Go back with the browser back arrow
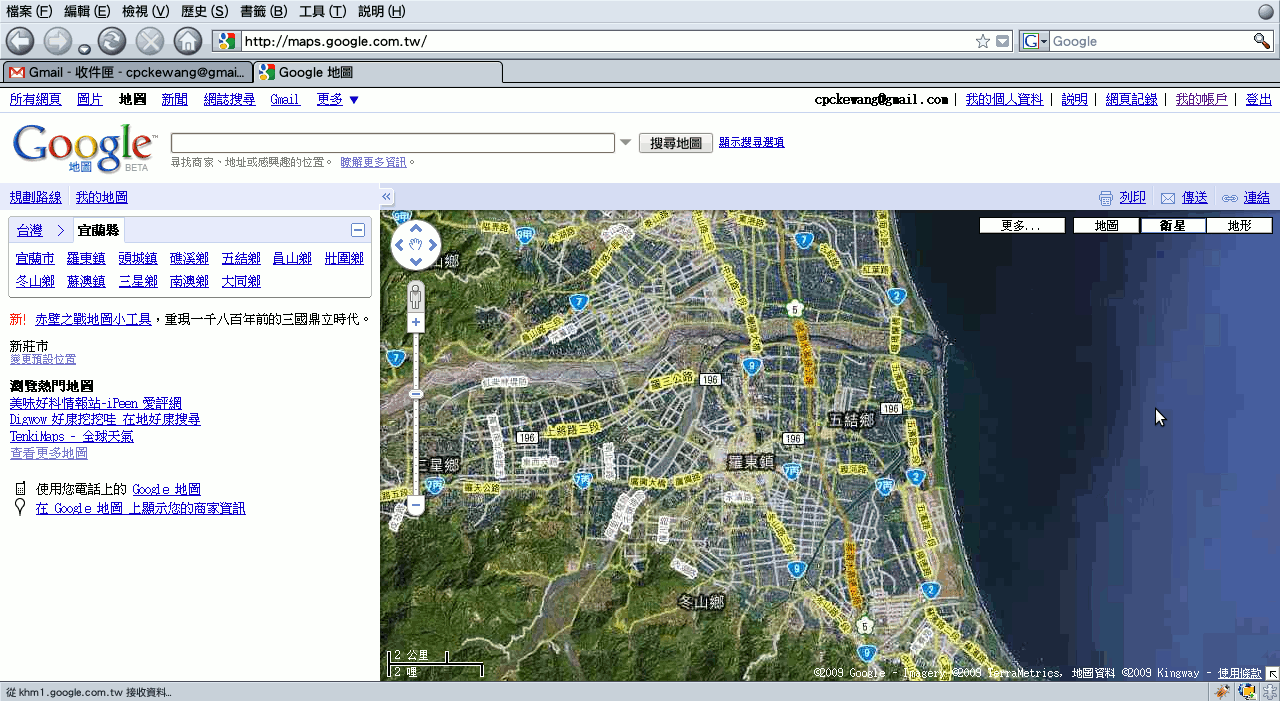 coord(20,41)
